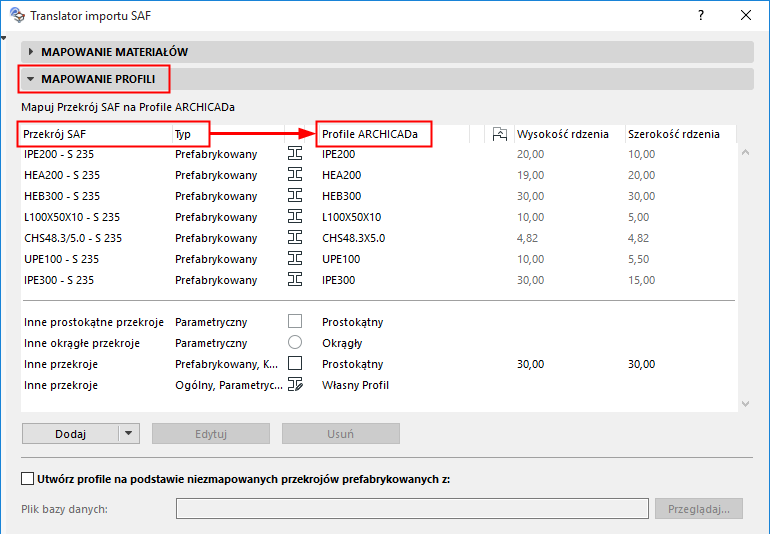Click the Translator importu SAF window icon

[x=17, y=15]
